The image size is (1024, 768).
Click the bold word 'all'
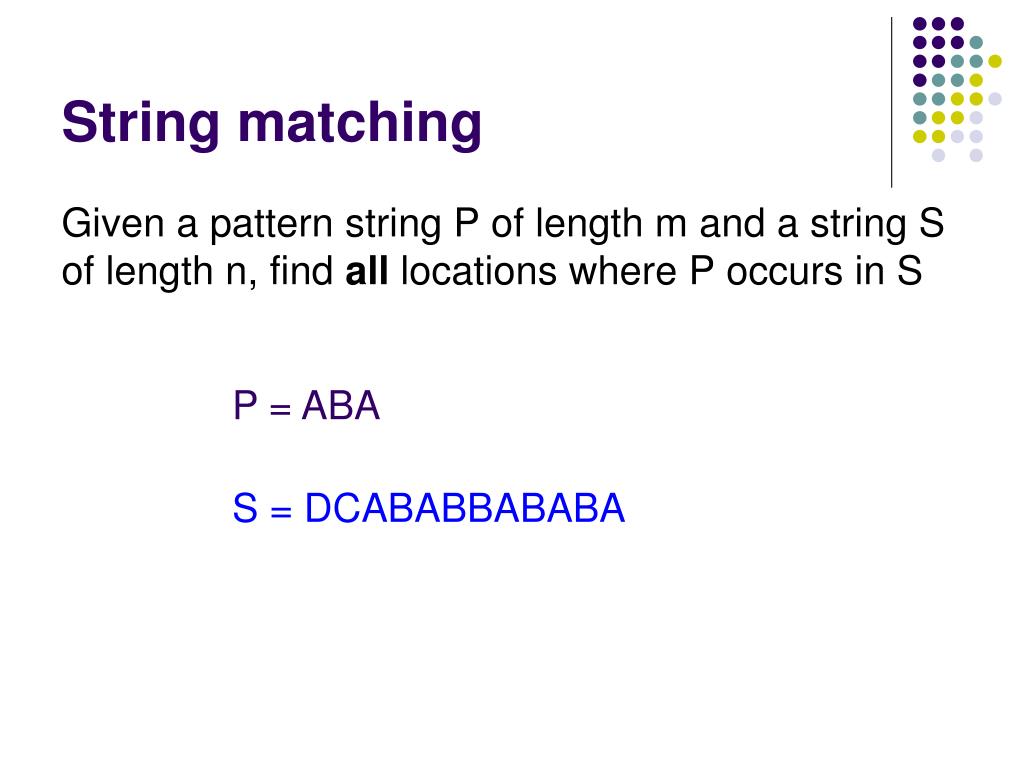point(366,271)
